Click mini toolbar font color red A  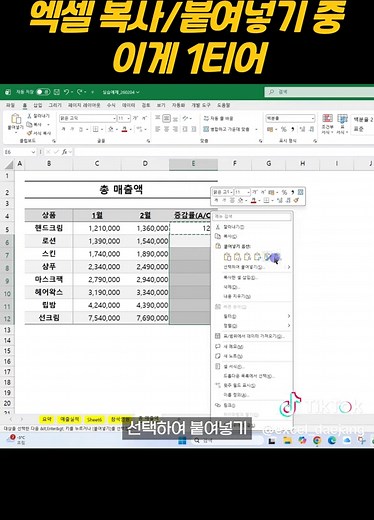[253, 200]
